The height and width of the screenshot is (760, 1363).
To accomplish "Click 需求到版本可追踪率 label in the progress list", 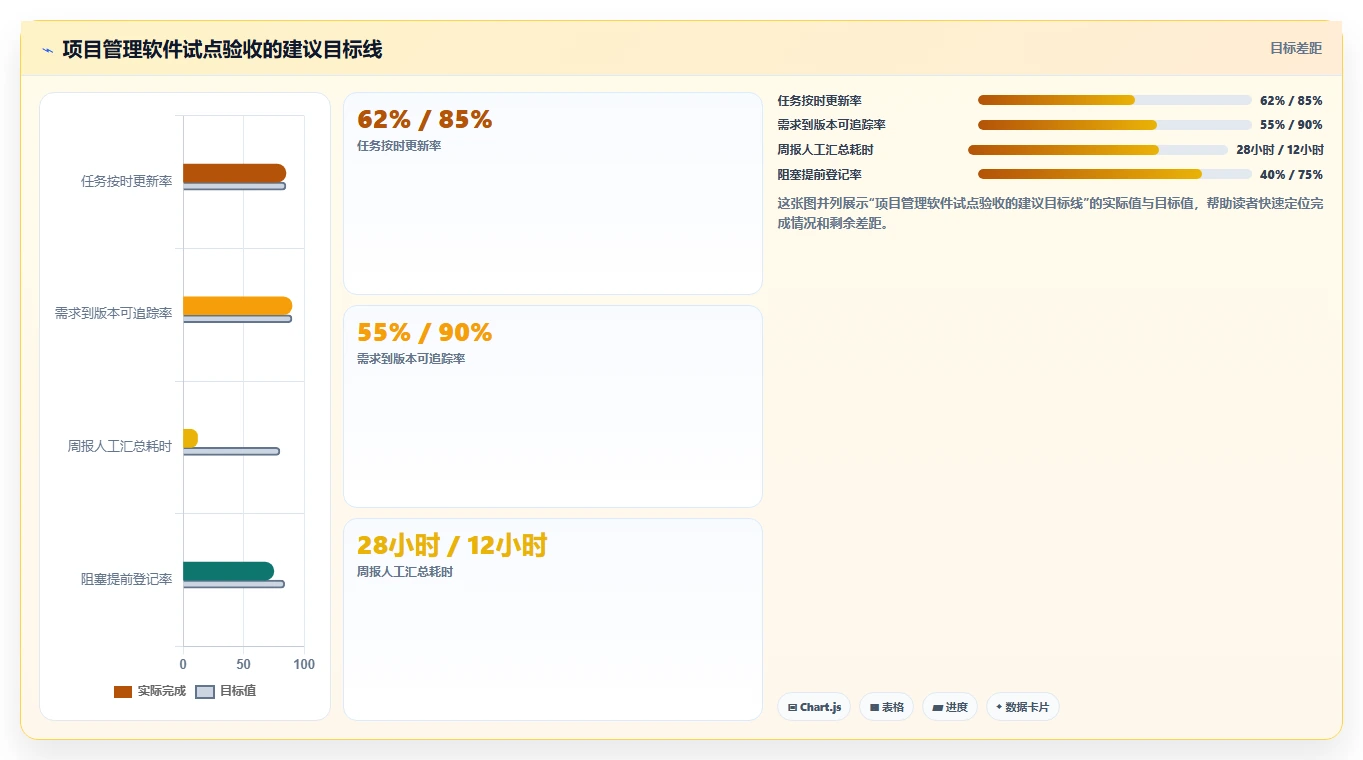I will 832,125.
